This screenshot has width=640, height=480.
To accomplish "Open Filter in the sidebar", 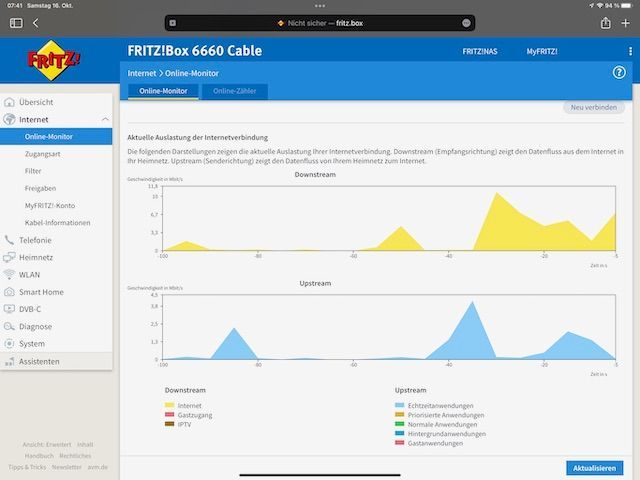I will coord(33,171).
